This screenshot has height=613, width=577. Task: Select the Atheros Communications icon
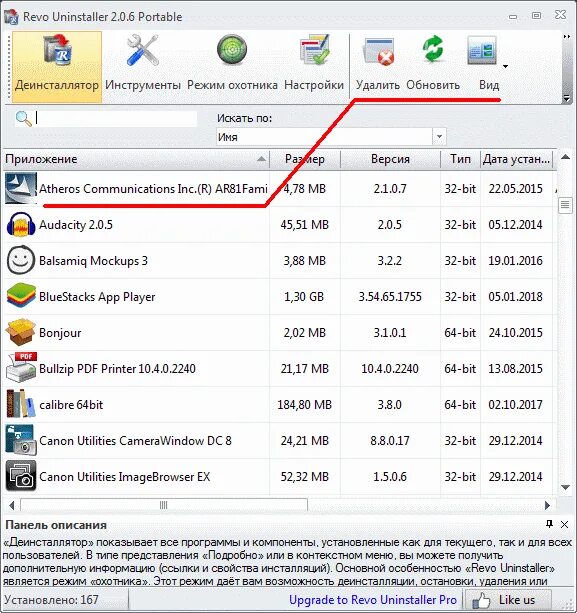click(x=21, y=188)
